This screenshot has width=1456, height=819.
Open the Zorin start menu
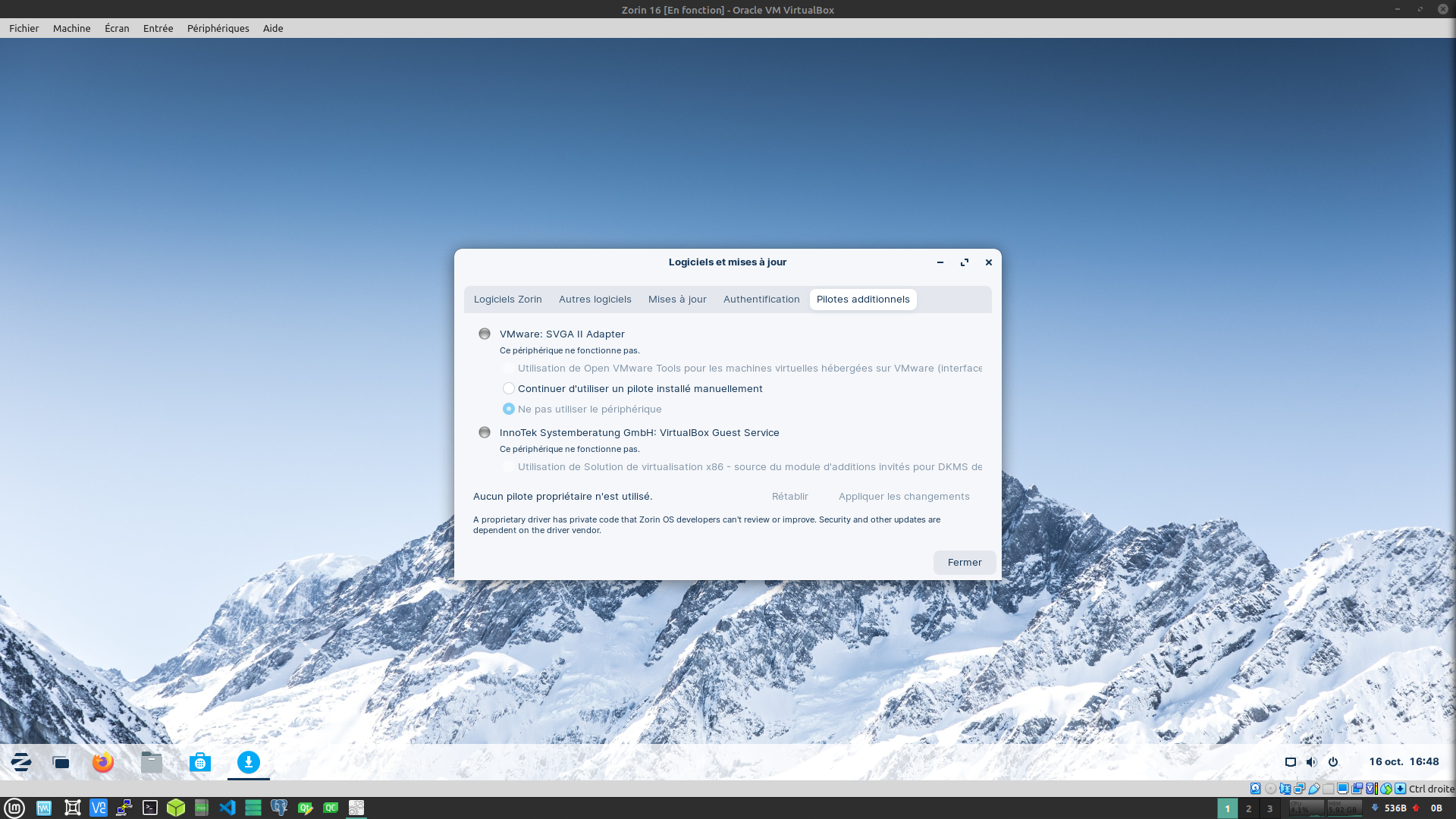click(20, 762)
